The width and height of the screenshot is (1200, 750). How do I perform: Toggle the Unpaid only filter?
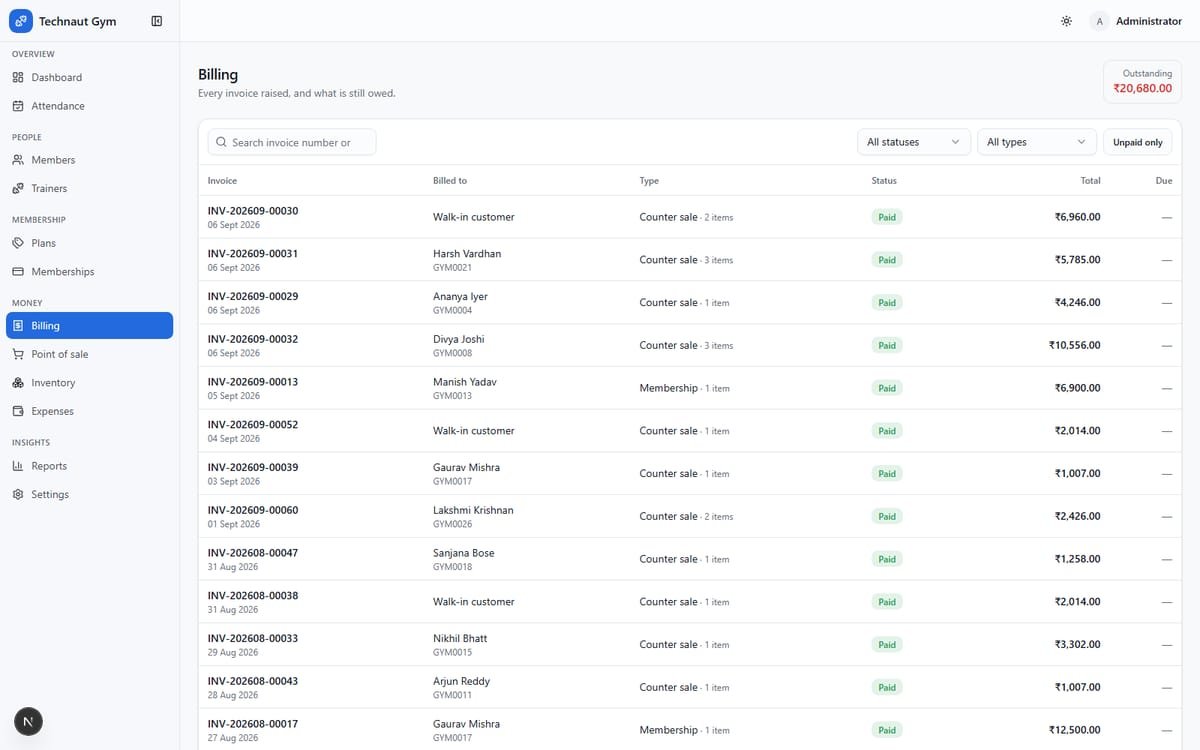pyautogui.click(x=1137, y=142)
